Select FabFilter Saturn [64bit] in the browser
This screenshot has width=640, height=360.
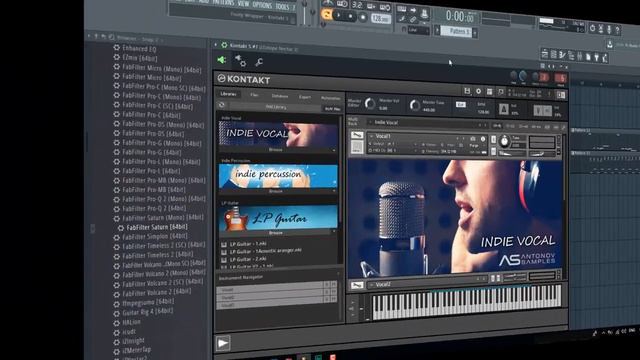pos(157,227)
